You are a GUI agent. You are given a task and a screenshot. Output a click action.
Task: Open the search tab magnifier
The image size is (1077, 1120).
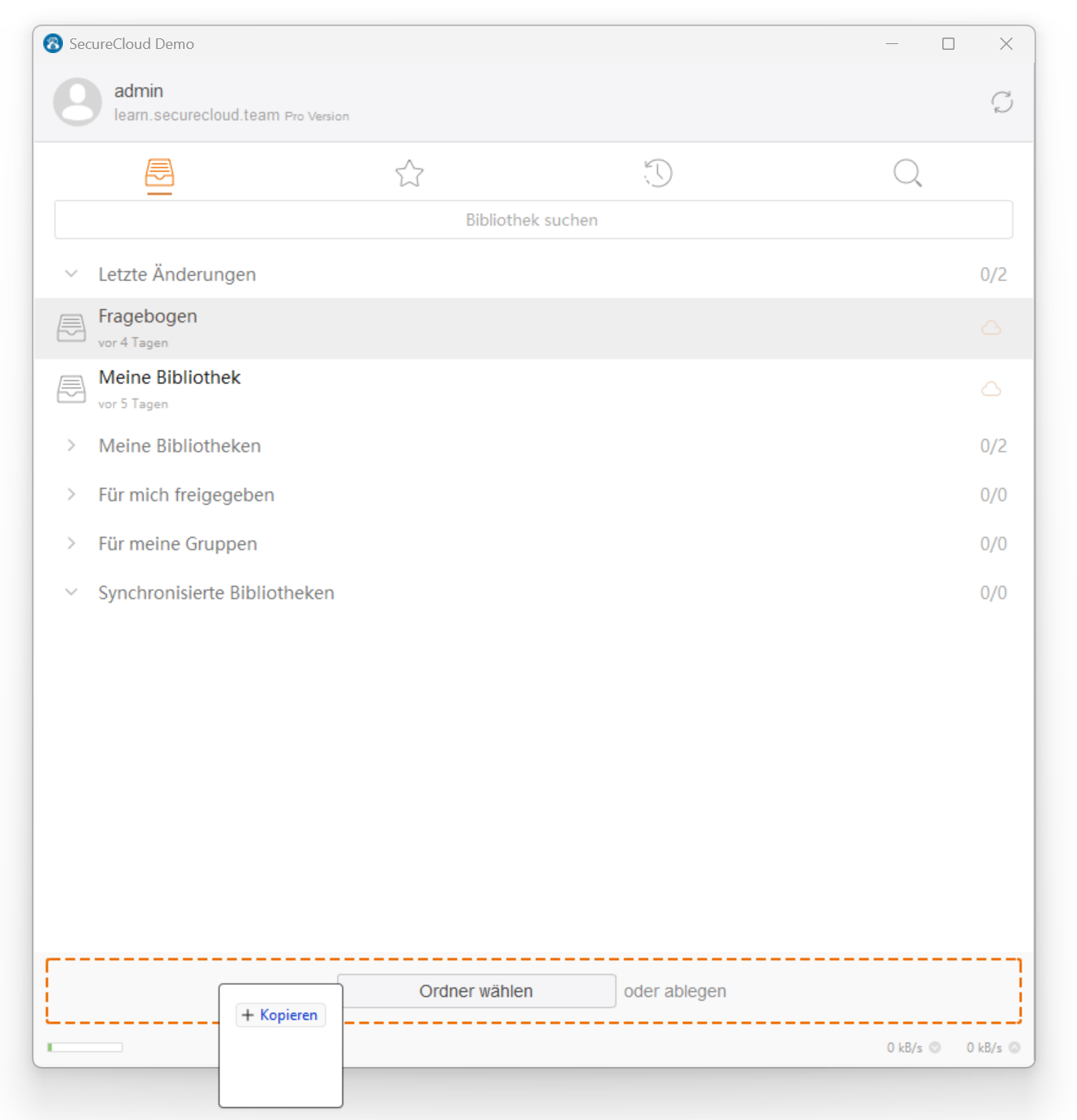click(x=907, y=173)
